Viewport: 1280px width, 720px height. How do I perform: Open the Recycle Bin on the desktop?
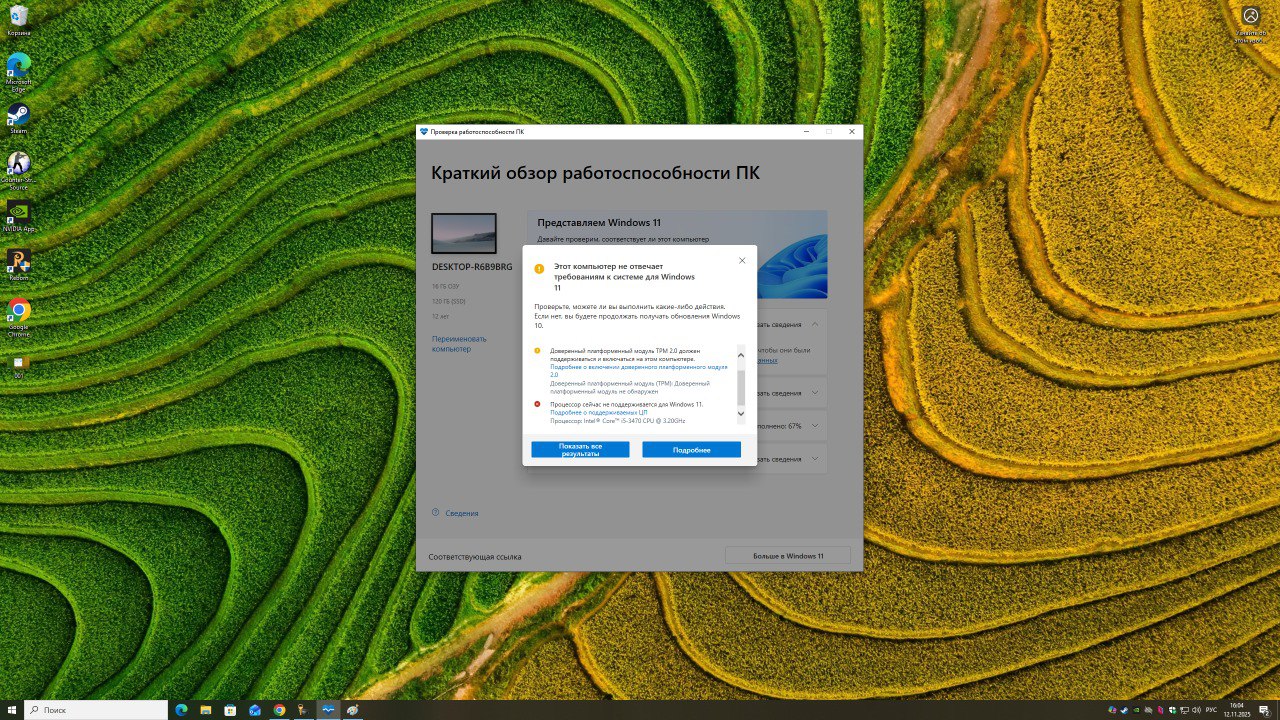click(18, 17)
